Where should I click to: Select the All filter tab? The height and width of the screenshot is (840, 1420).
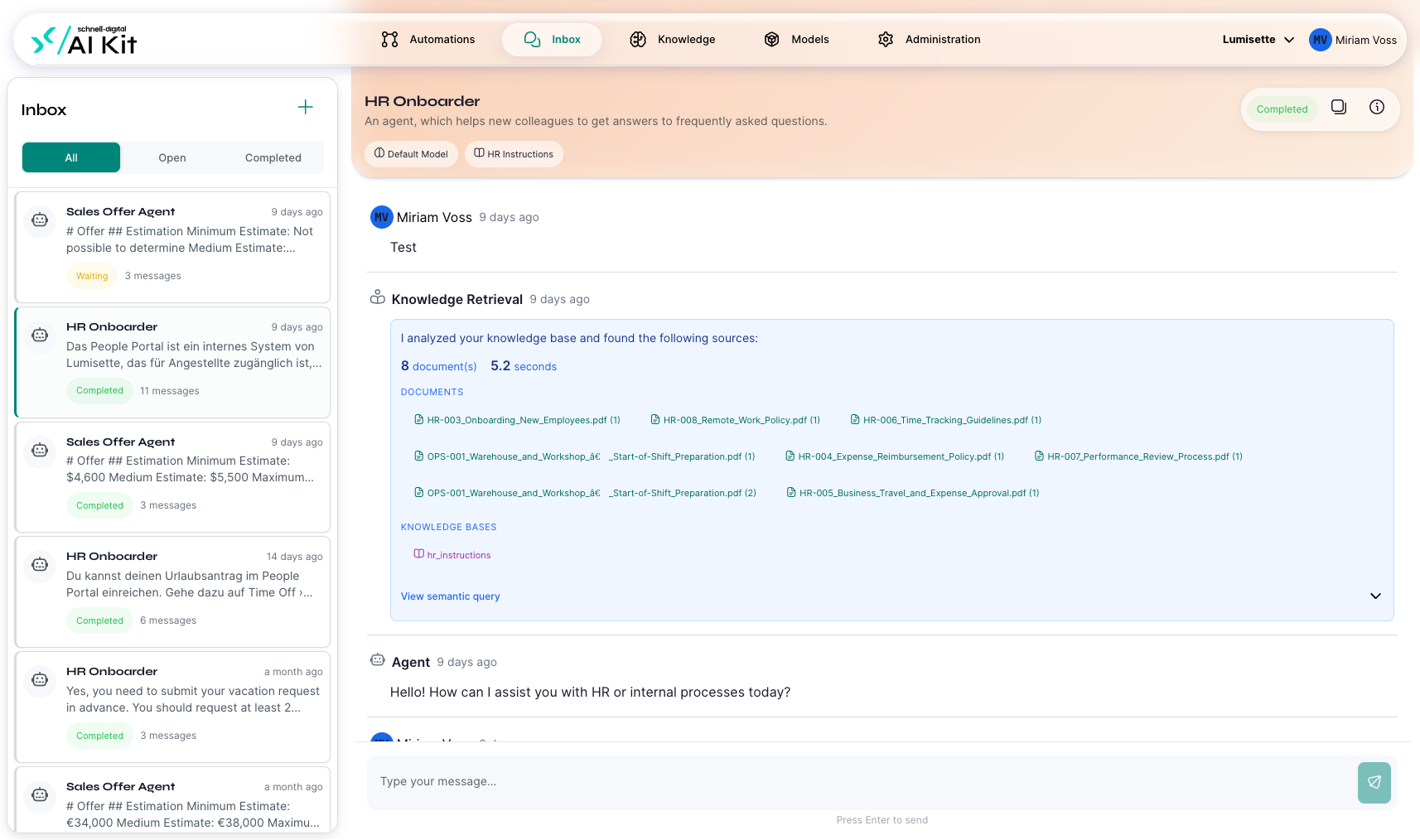coord(71,157)
